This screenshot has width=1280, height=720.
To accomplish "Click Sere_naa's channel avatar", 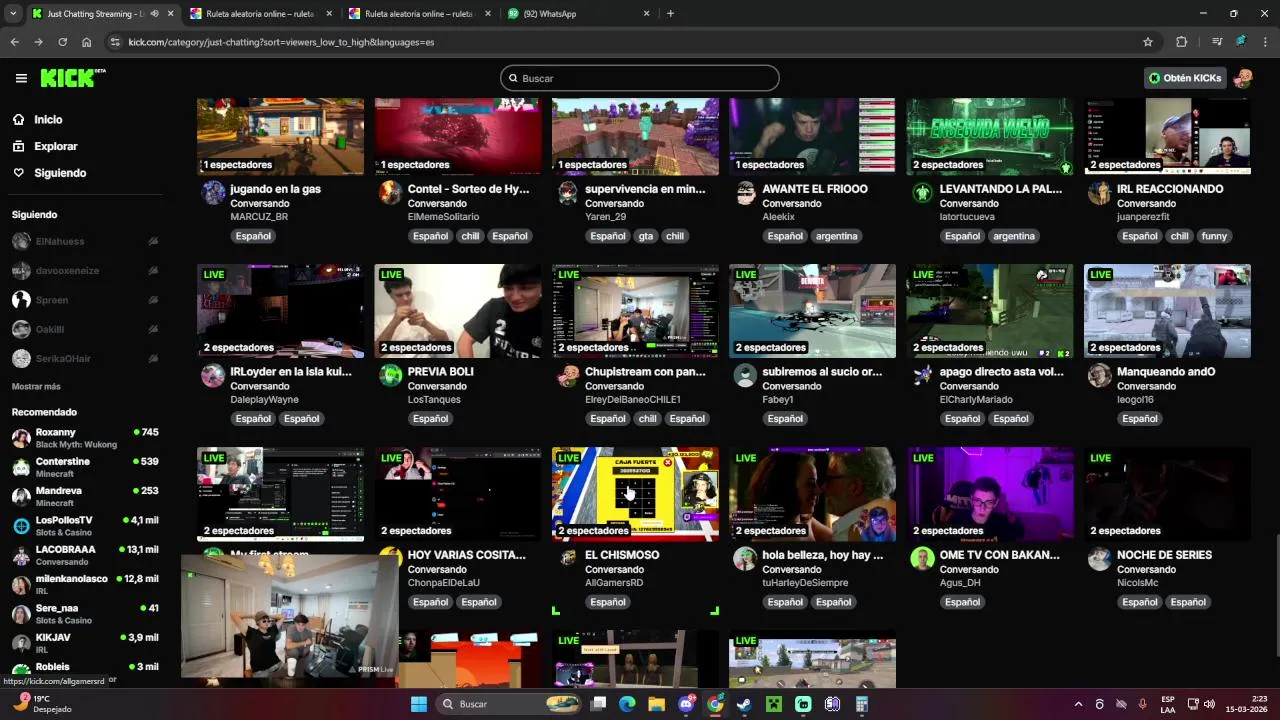I will tap(21, 614).
